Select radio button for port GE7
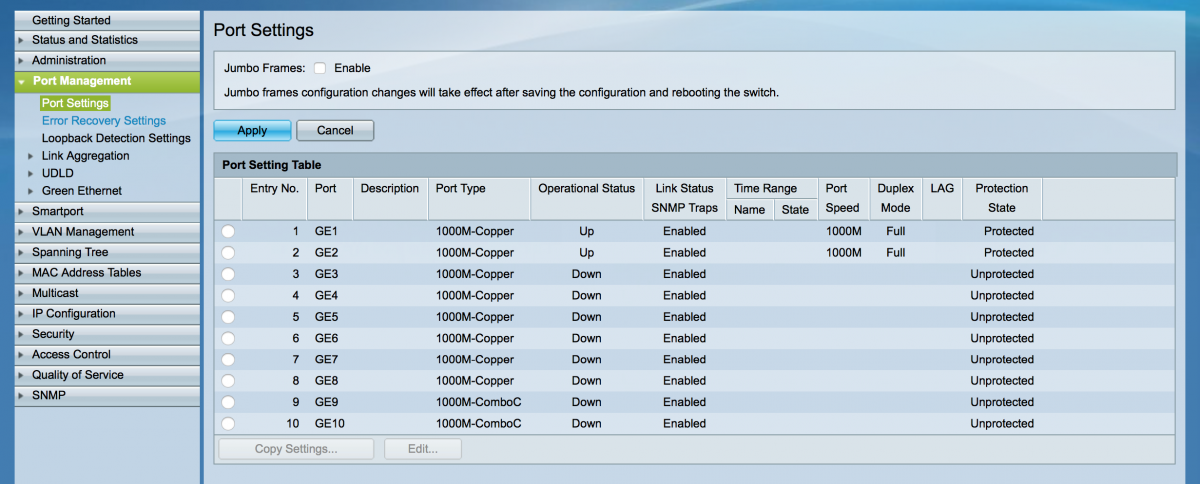1200x484 pixels. tap(228, 359)
